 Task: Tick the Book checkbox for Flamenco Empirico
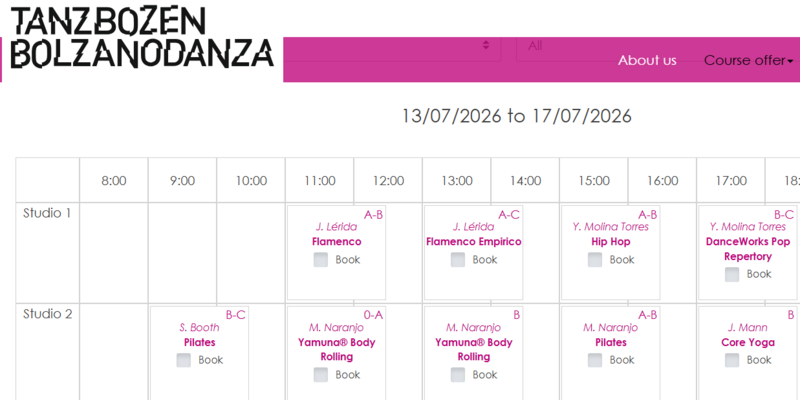(458, 260)
